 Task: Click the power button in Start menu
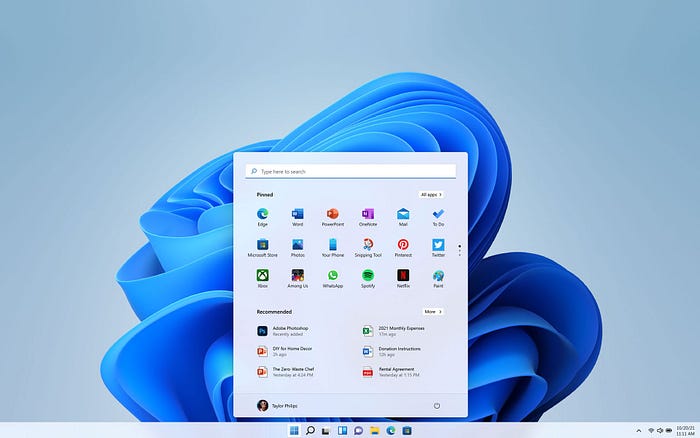point(437,405)
